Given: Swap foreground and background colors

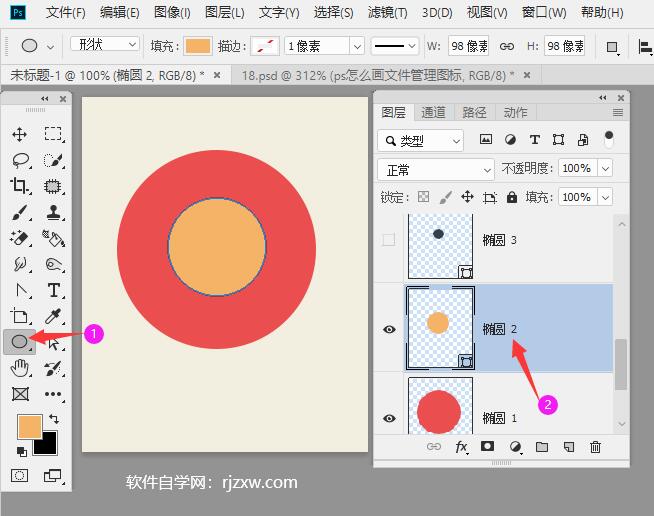Looking at the screenshot, I should pos(53,418).
